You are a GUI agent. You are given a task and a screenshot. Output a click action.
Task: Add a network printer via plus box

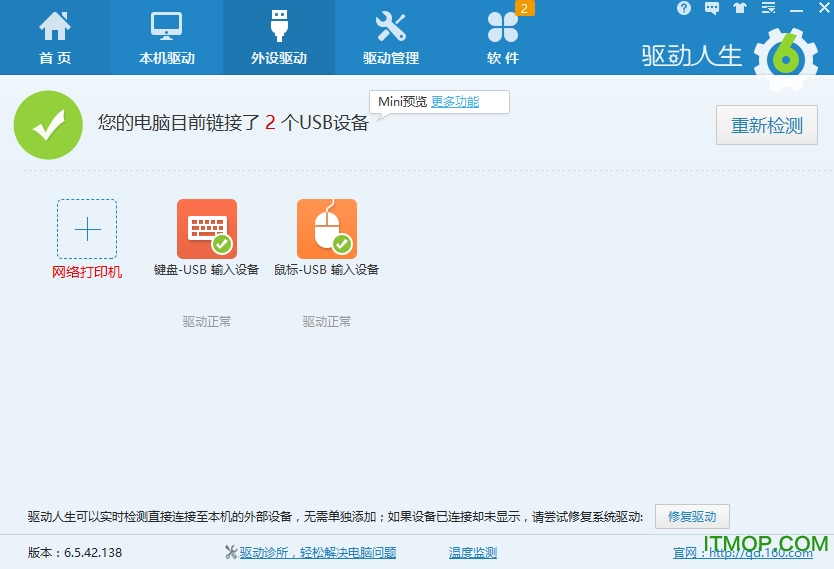click(87, 229)
